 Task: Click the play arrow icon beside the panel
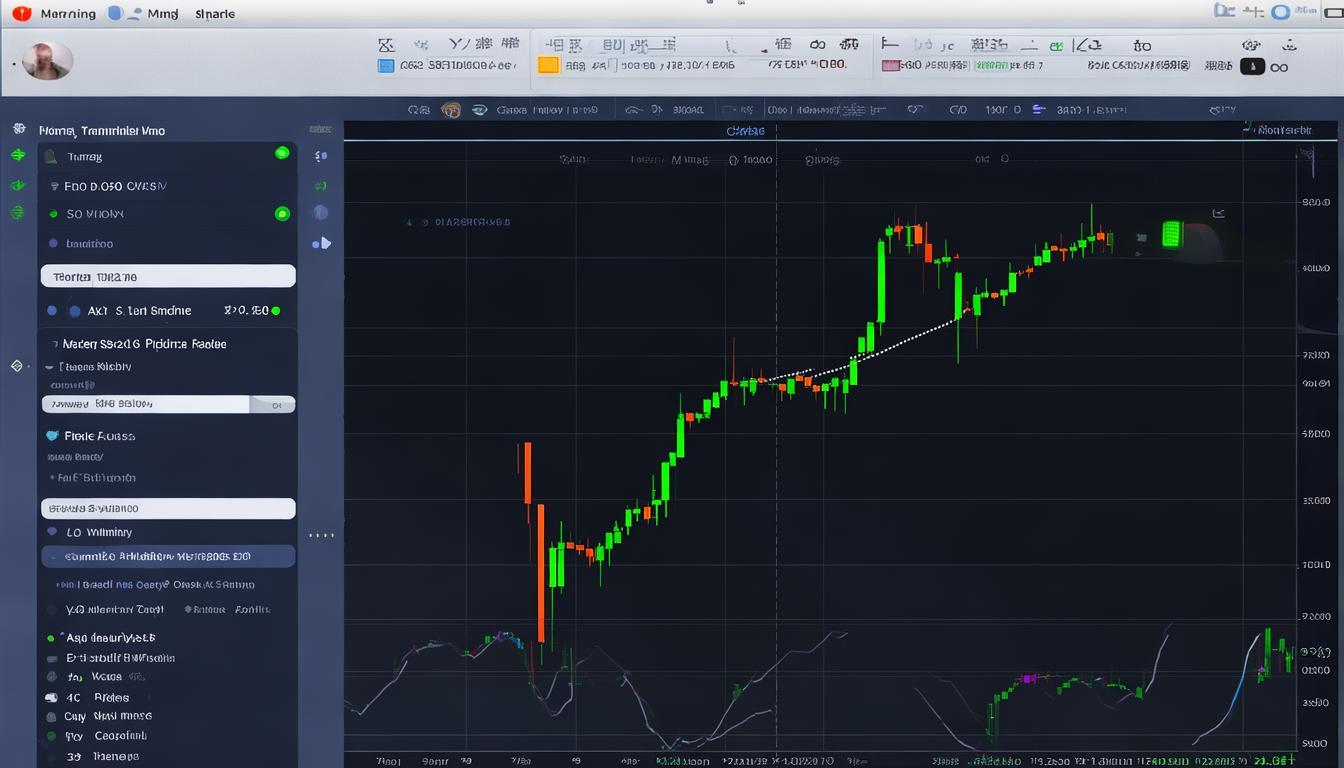point(322,243)
